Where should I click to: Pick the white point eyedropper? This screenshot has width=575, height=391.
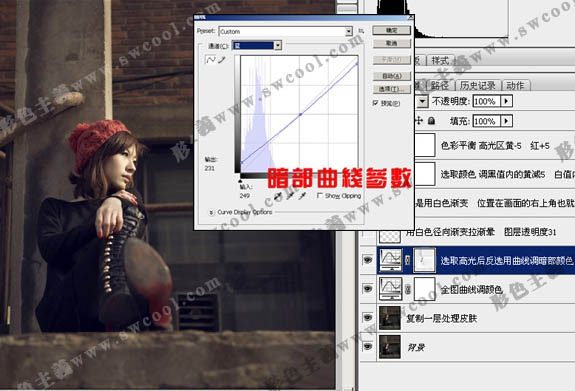point(302,196)
